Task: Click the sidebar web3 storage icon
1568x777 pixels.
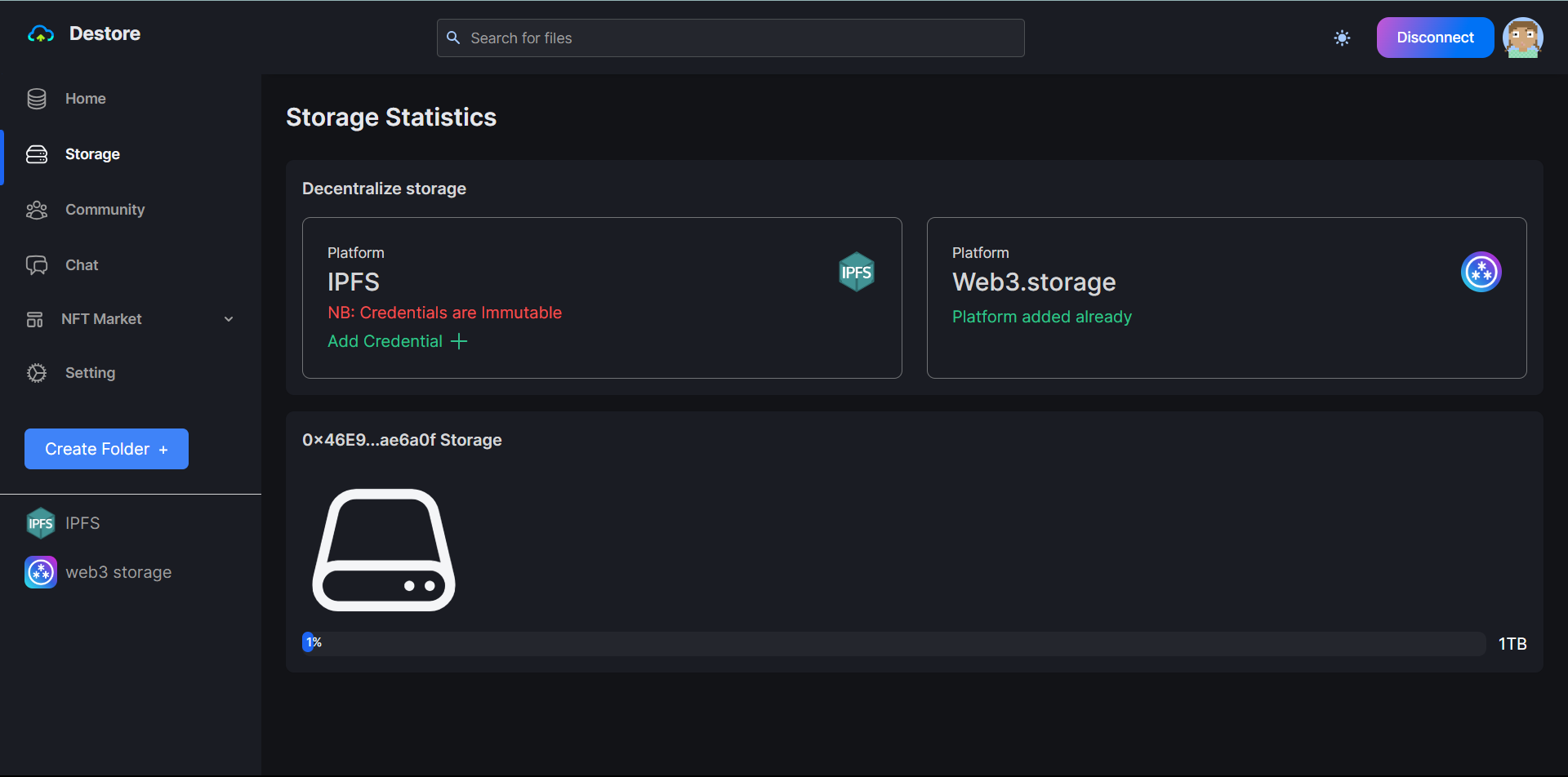Action: click(41, 572)
